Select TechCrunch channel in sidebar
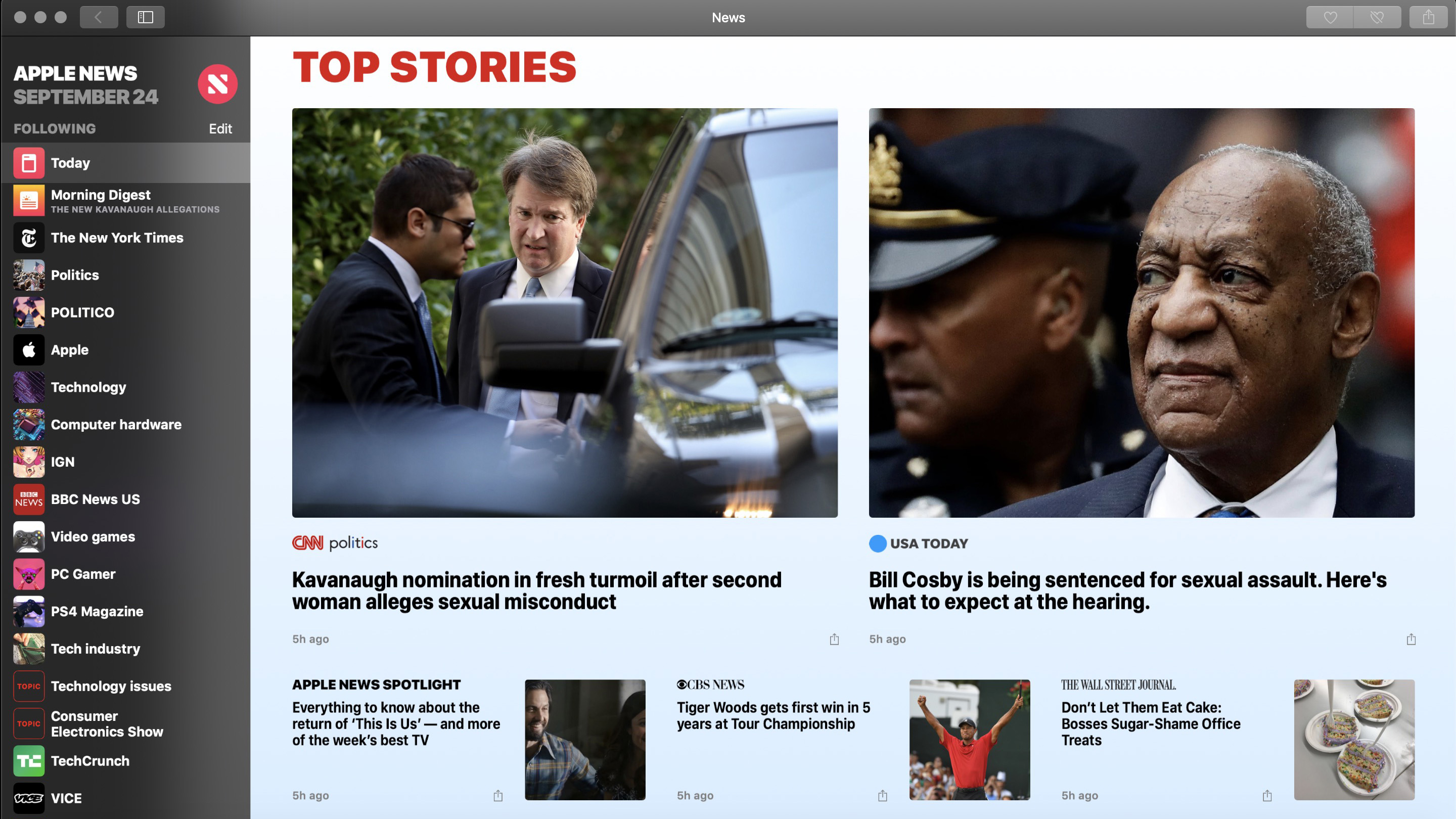This screenshot has width=1456, height=819. (x=89, y=760)
